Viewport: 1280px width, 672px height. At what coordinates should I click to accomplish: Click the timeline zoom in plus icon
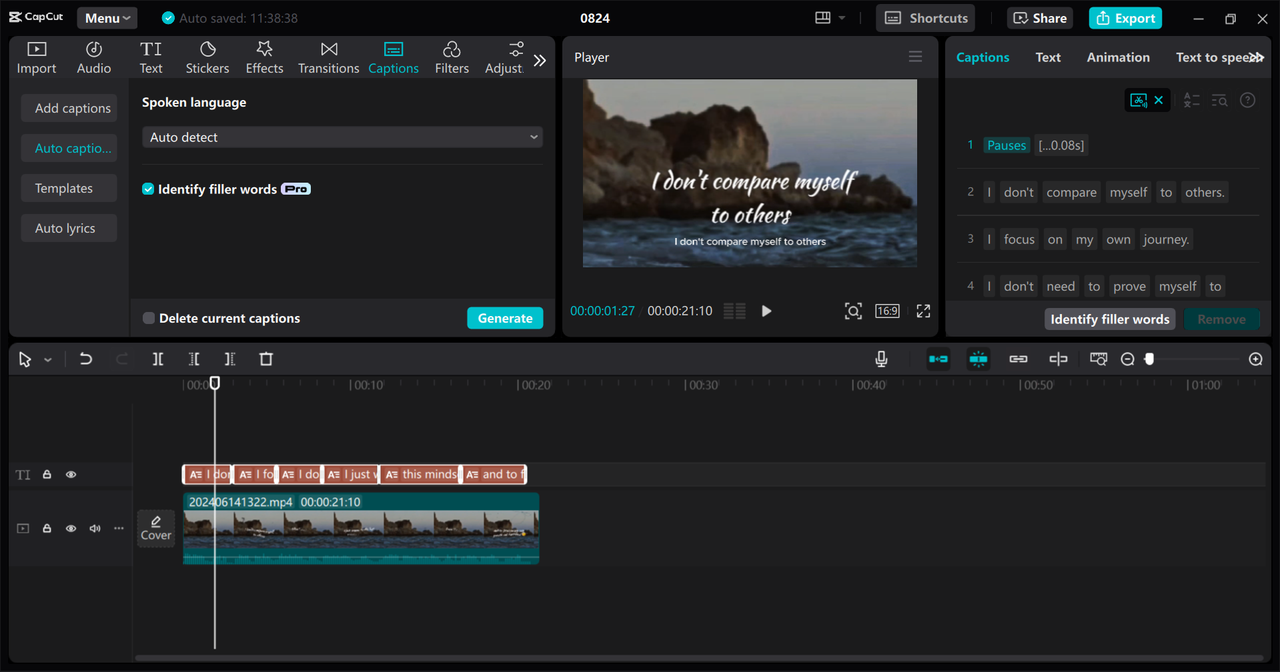[x=1256, y=359]
